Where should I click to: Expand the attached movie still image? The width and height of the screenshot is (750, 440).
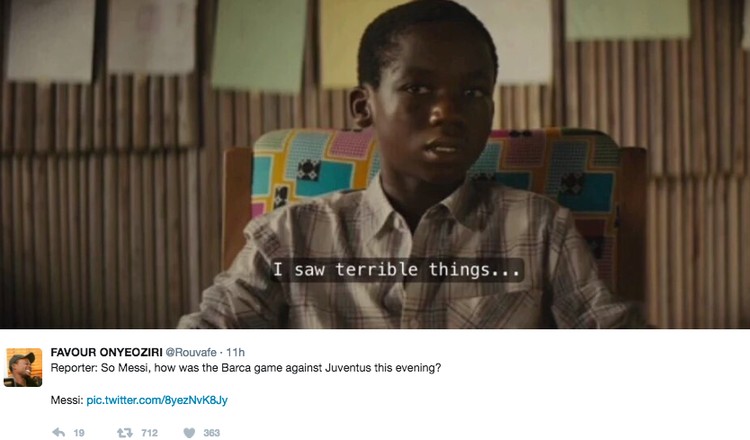(375, 164)
